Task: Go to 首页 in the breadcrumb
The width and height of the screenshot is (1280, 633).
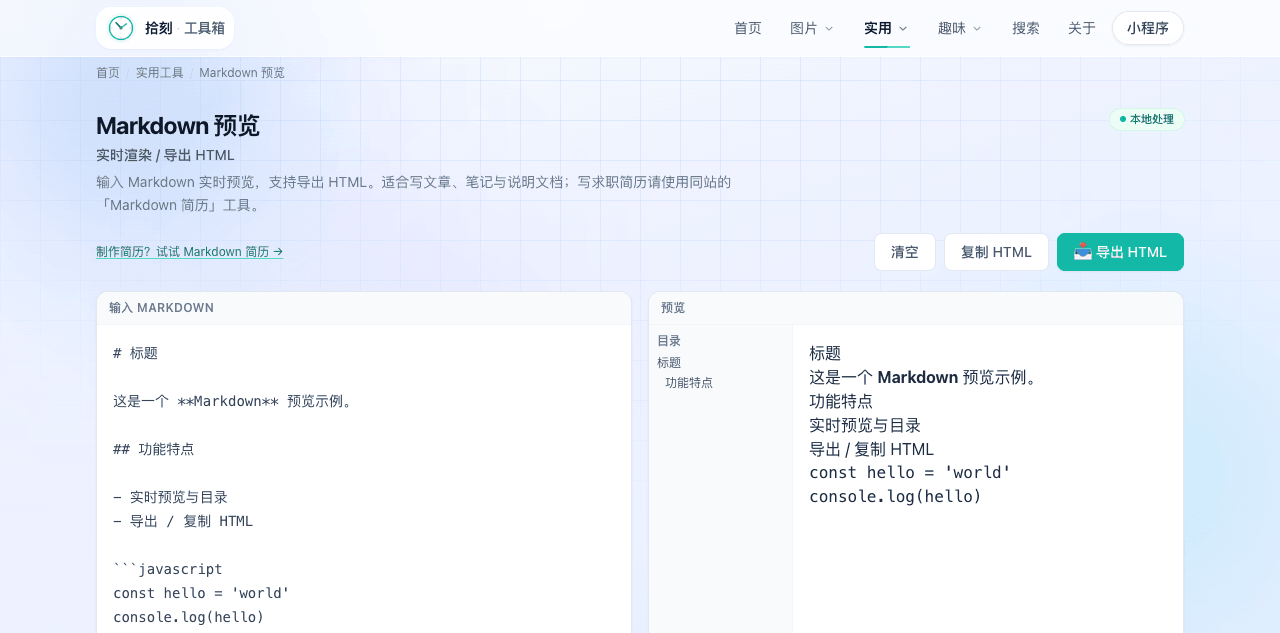Action: pos(108,73)
